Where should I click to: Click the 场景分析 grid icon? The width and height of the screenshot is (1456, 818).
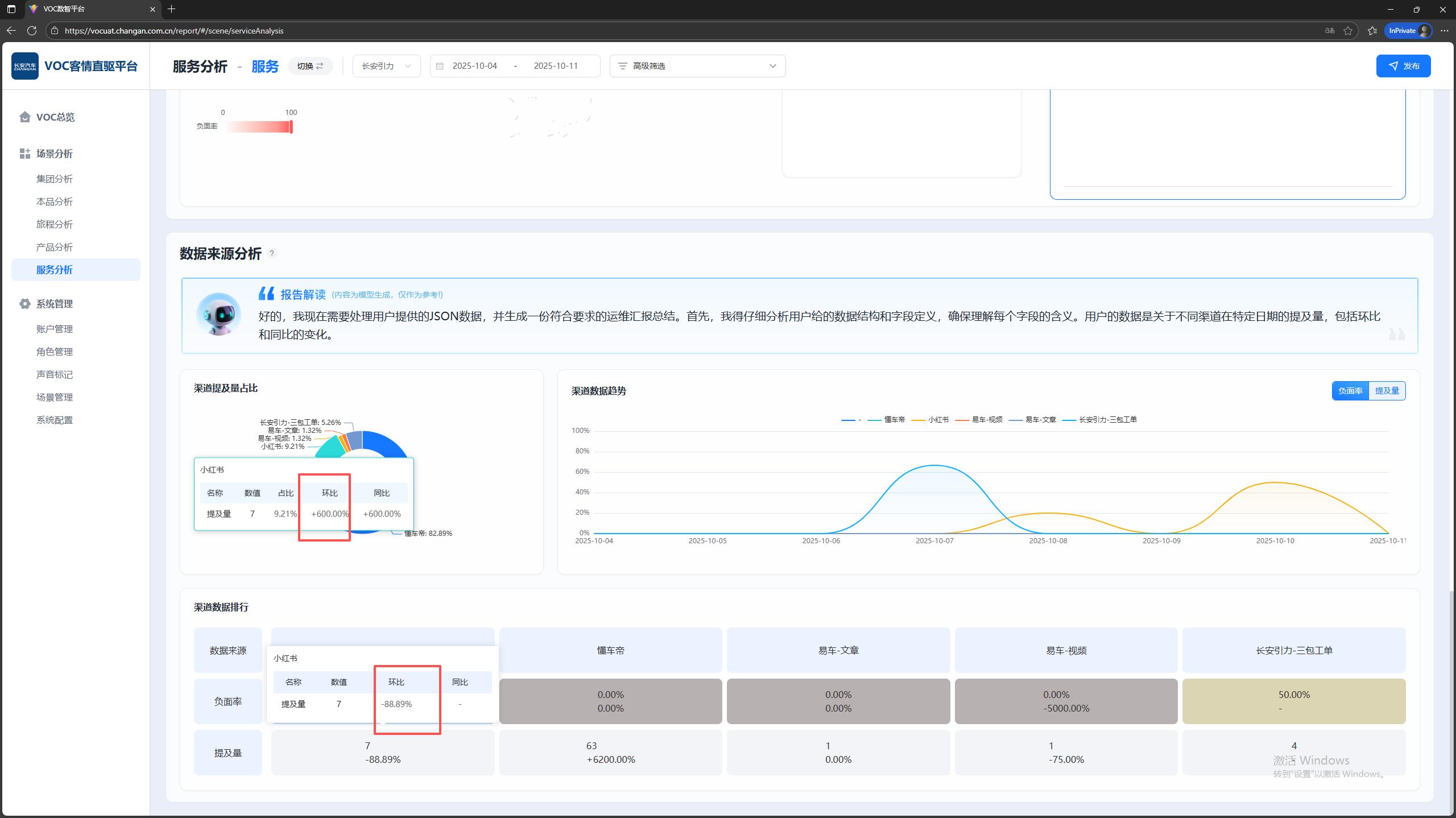pyautogui.click(x=24, y=154)
